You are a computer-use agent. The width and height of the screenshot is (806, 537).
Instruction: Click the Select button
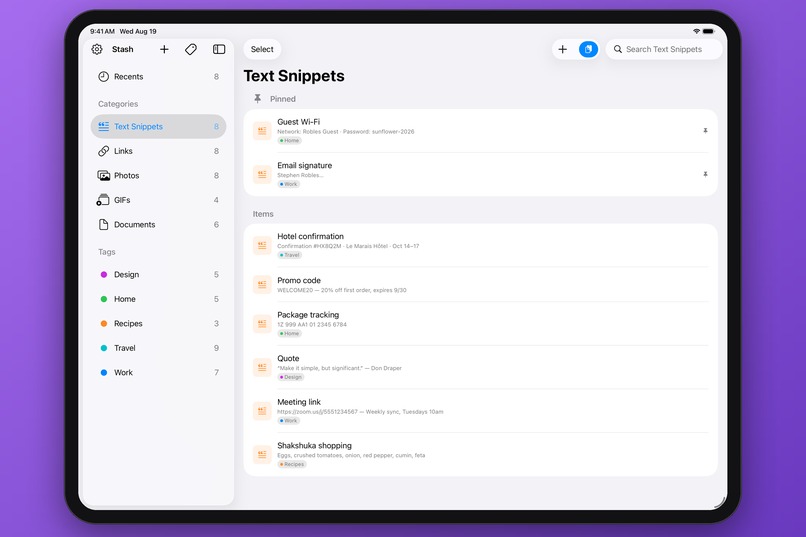(262, 49)
